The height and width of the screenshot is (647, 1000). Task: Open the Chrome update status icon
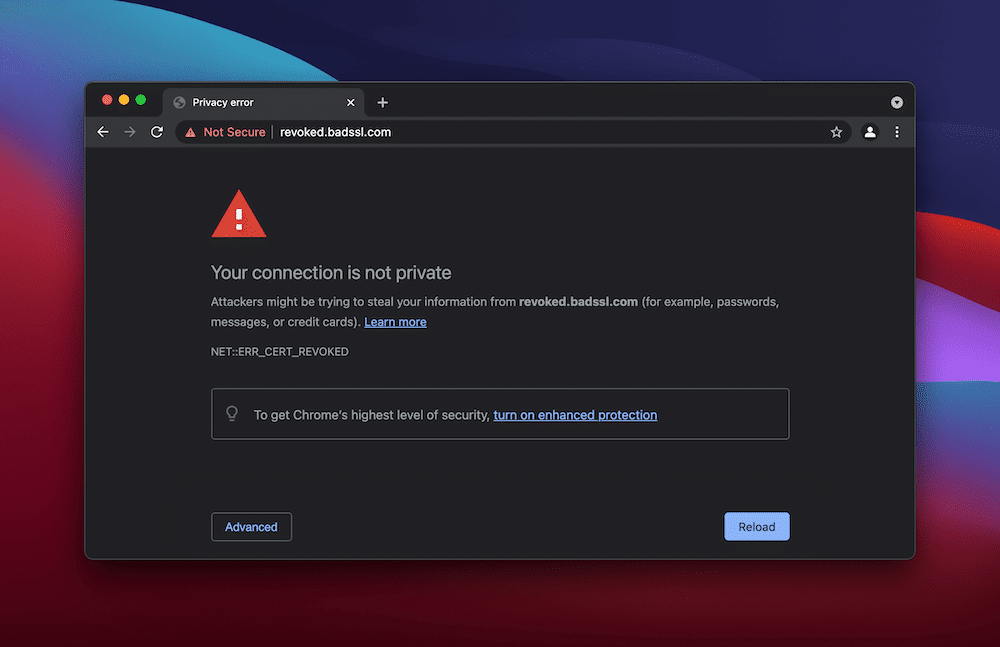tap(897, 101)
